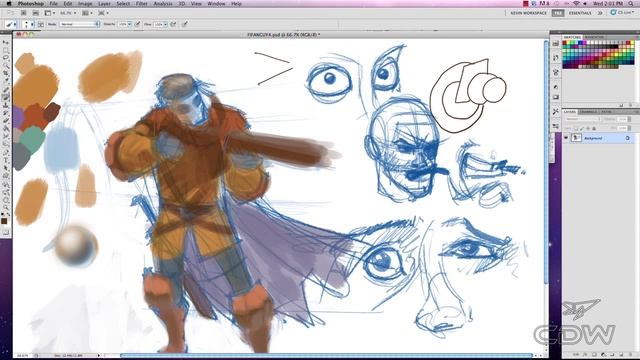Image resolution: width=640 pixels, height=360 pixels.
Task: Open the Filter menu
Action: (x=142, y=4)
